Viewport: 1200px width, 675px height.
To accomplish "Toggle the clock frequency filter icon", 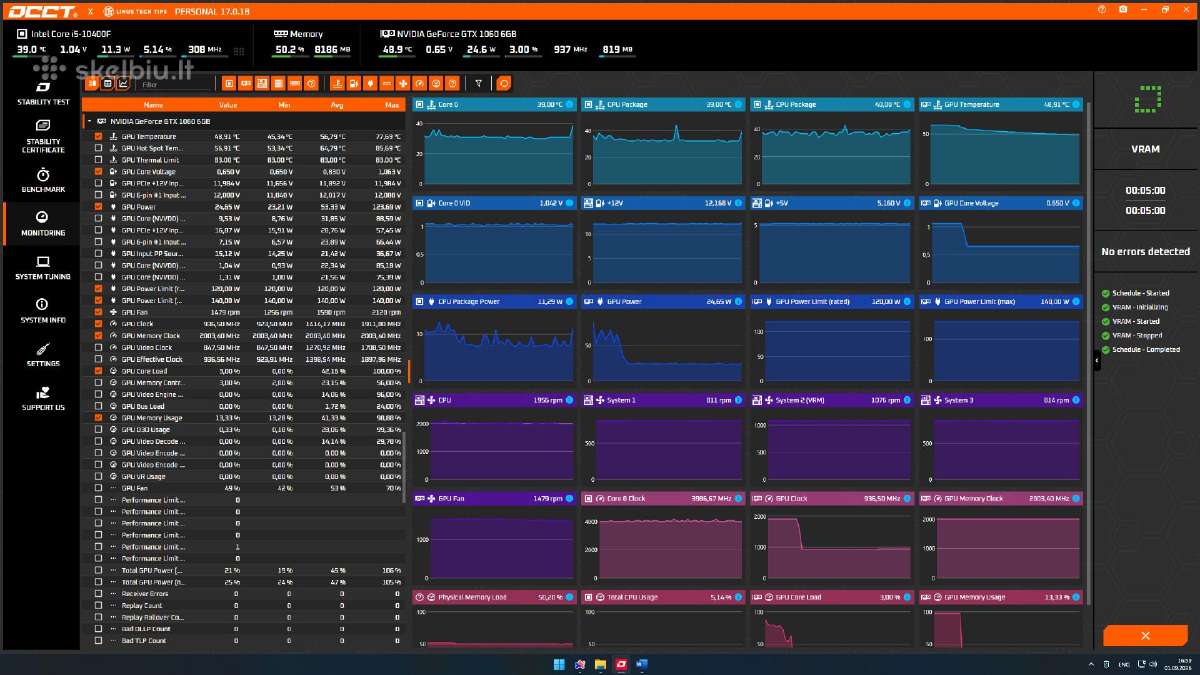I will 419,84.
